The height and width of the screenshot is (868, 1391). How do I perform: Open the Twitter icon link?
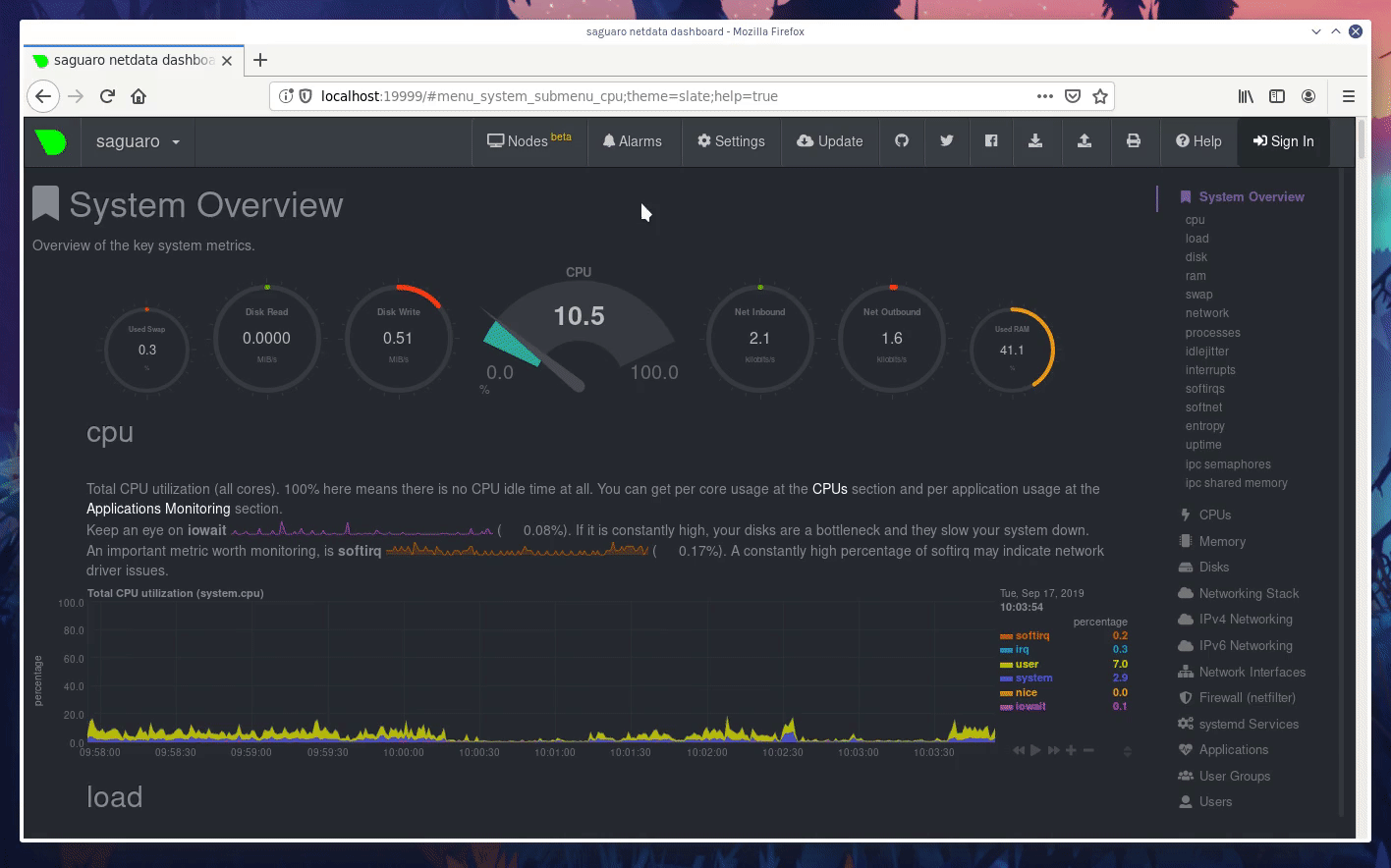(947, 140)
